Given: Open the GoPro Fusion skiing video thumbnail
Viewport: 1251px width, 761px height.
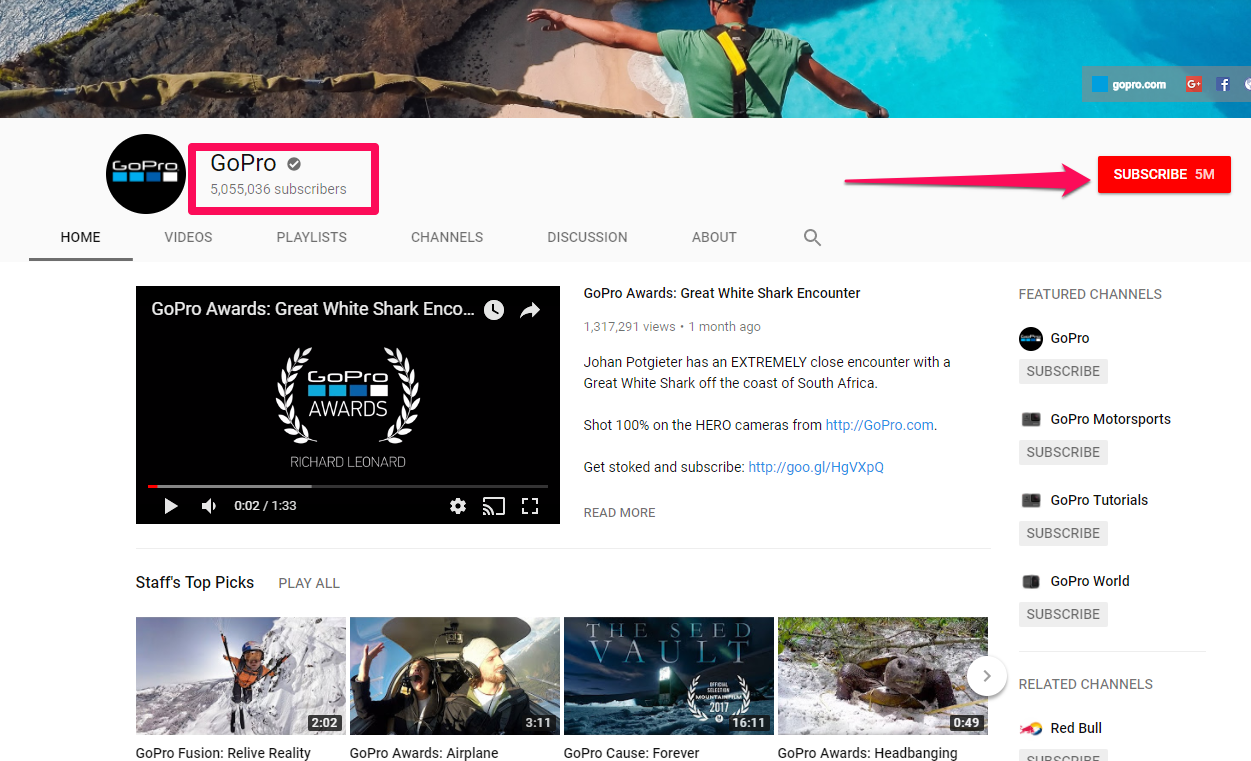Looking at the screenshot, I should pos(241,676).
